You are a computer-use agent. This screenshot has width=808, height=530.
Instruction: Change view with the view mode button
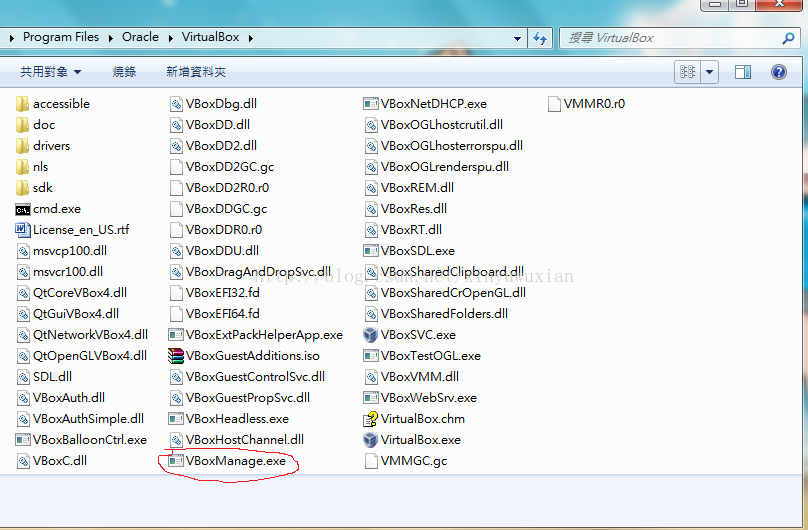point(687,72)
